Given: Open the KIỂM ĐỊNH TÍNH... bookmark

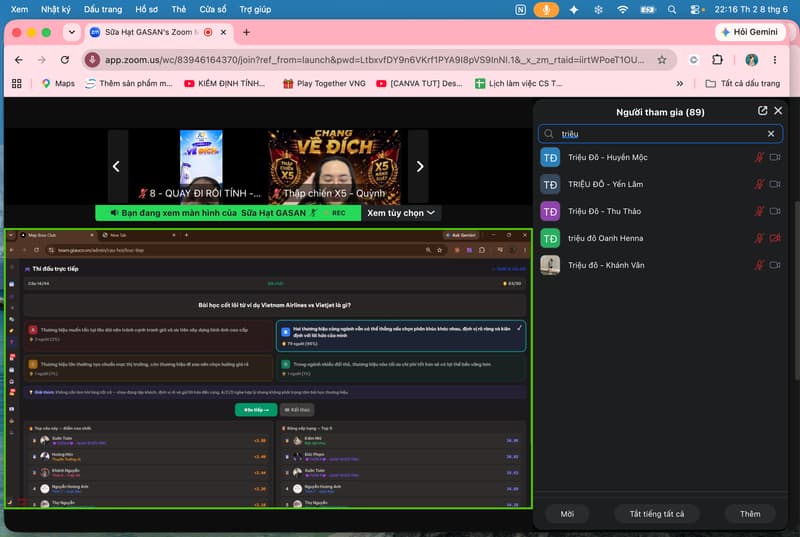Looking at the screenshot, I should pyautogui.click(x=225, y=83).
